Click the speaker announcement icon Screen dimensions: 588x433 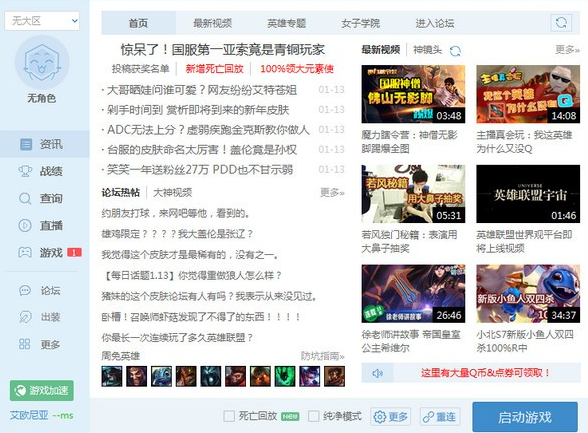[x=378, y=373]
